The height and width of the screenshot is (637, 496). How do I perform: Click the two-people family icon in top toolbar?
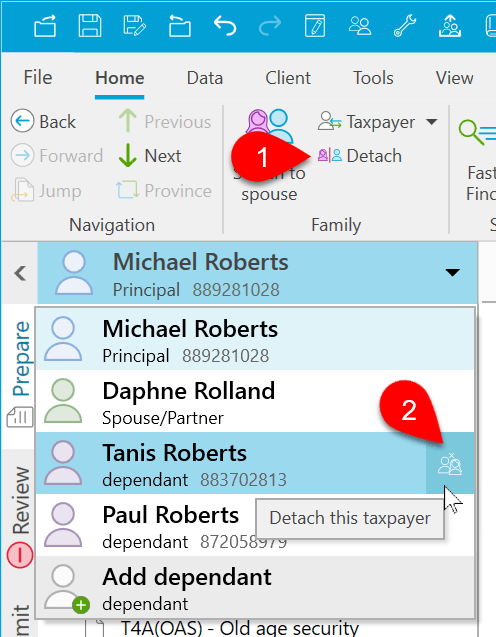pos(360,26)
